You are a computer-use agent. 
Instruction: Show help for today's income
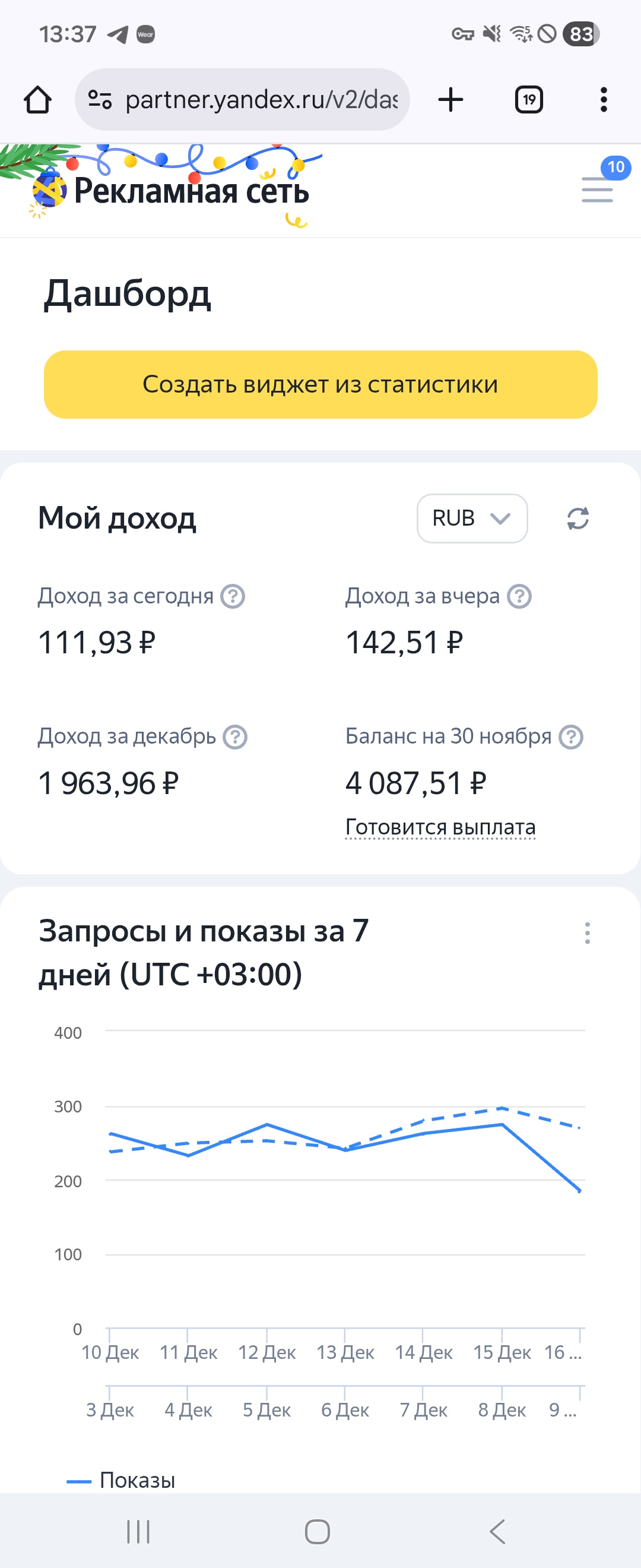point(232,596)
